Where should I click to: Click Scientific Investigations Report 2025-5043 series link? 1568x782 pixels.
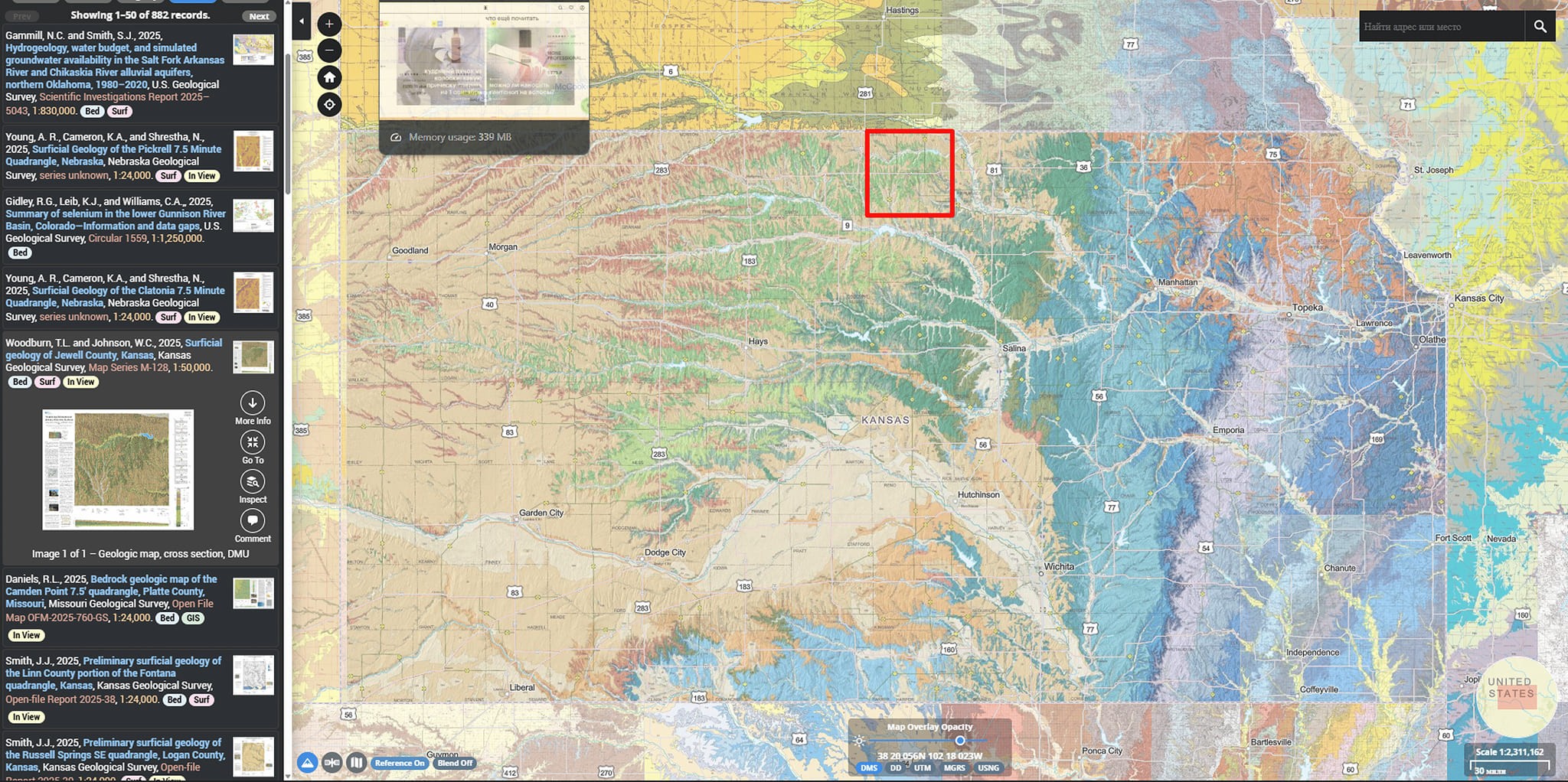pos(107,103)
